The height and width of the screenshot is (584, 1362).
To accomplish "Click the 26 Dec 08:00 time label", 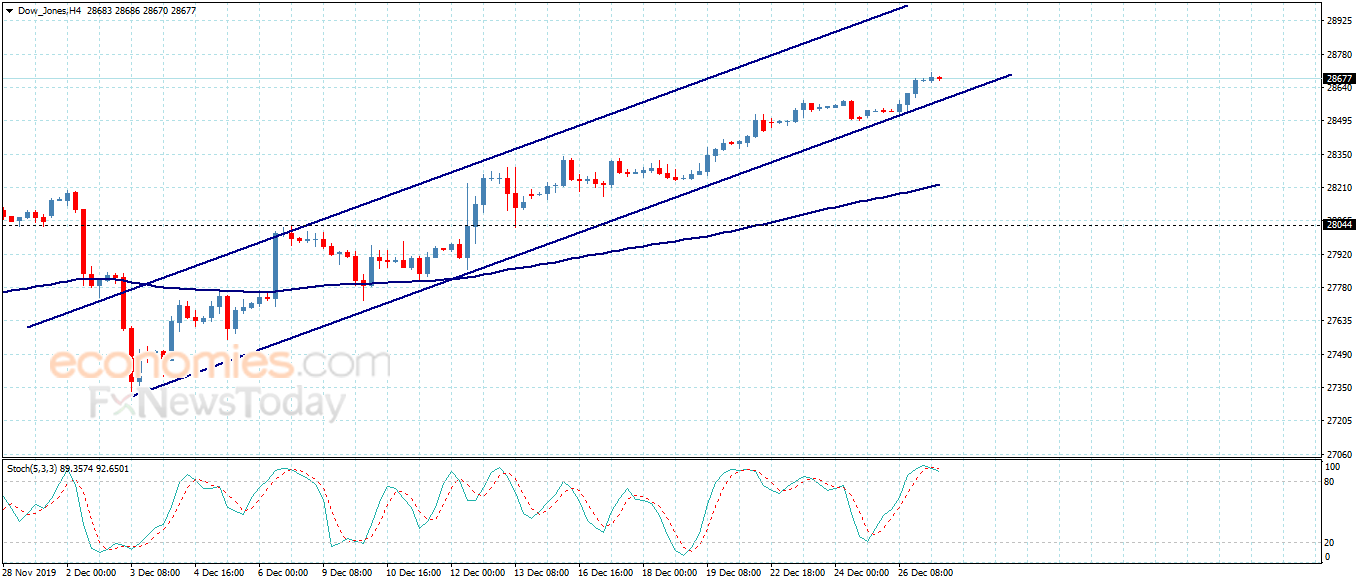I will point(926,573).
